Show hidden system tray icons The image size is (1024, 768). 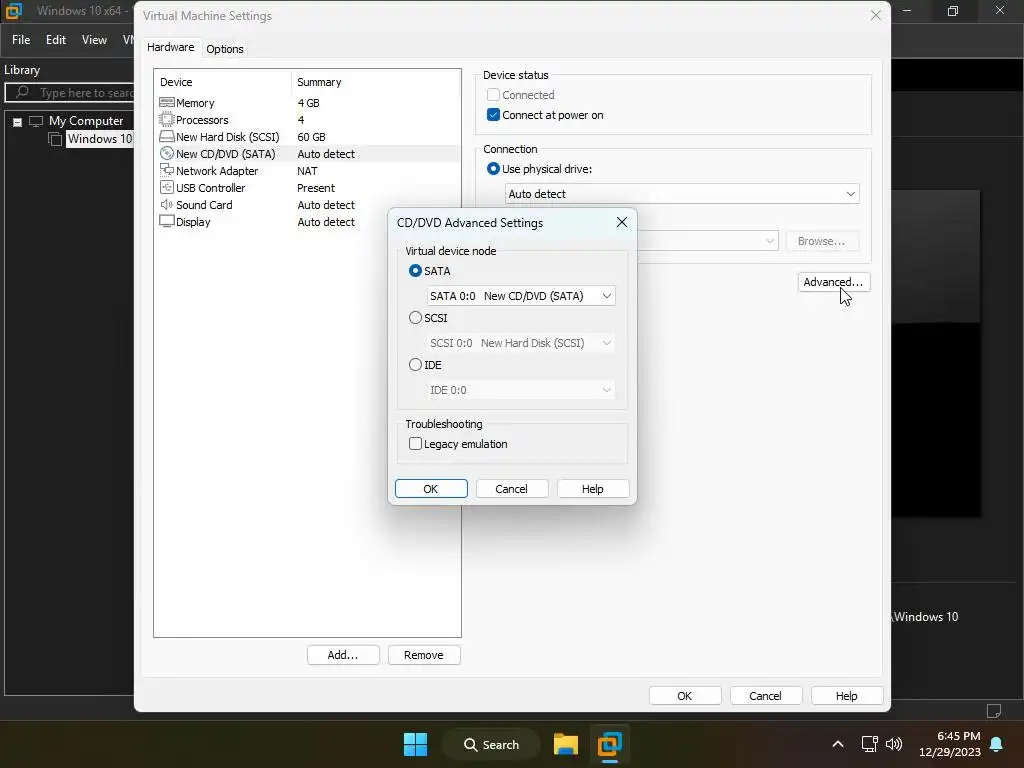(x=838, y=744)
